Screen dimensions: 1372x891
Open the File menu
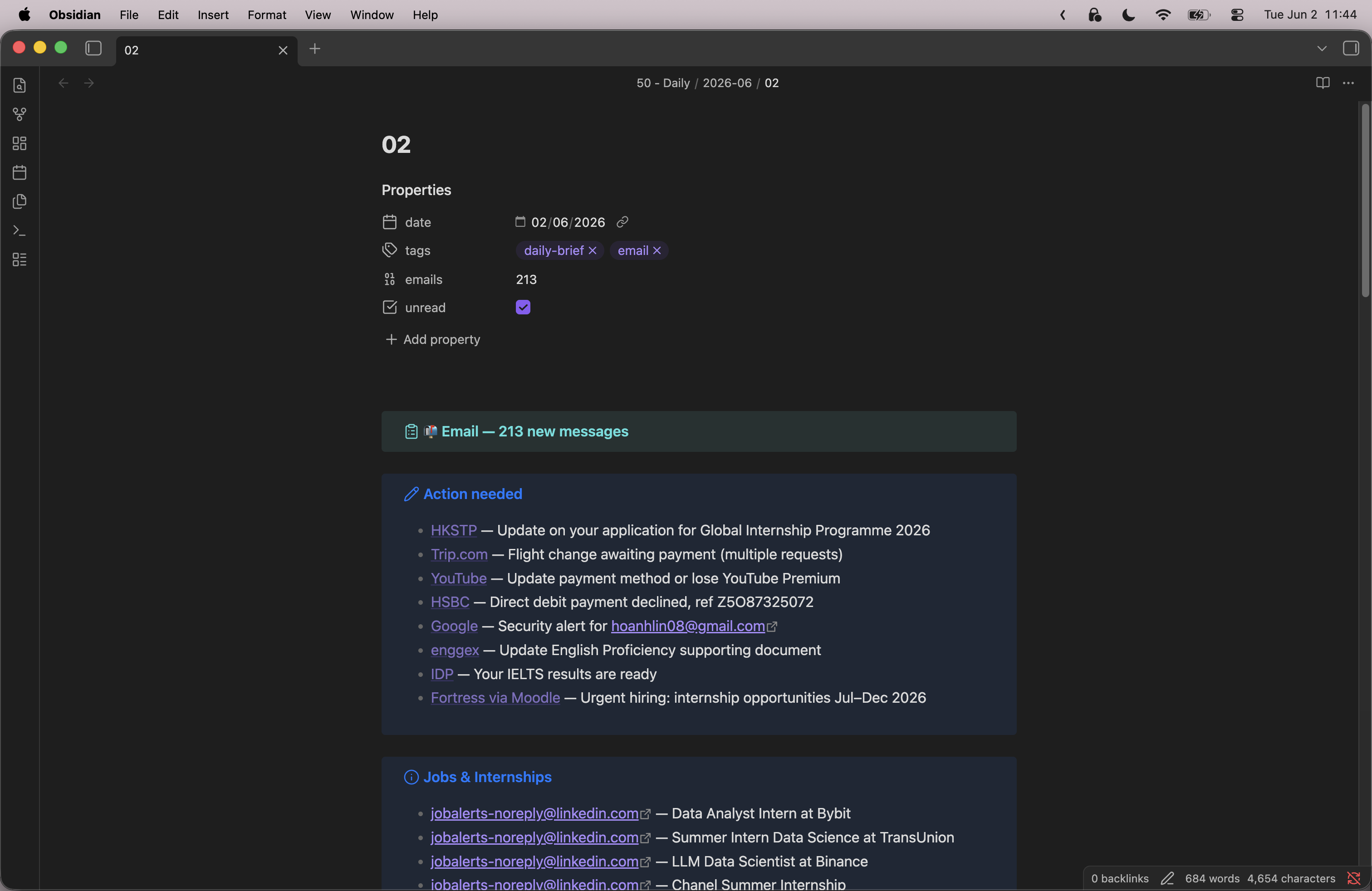pyautogui.click(x=128, y=15)
